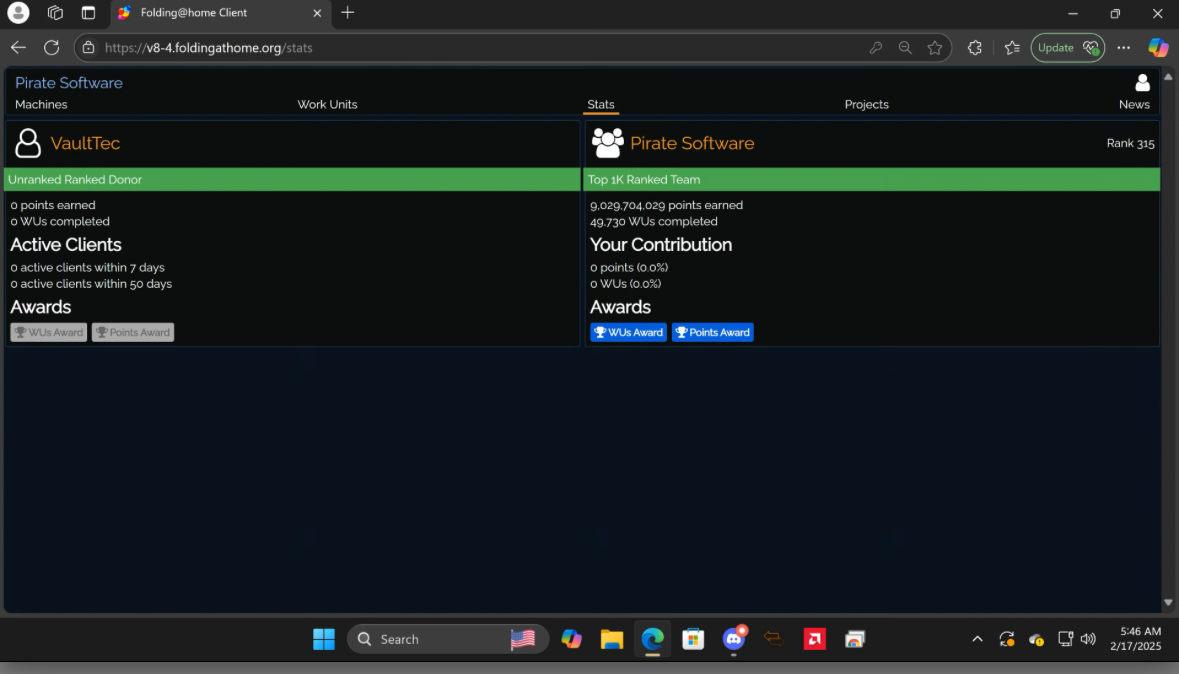This screenshot has height=674, width=1179.
Task: Open a new browser tab
Action: [x=347, y=13]
